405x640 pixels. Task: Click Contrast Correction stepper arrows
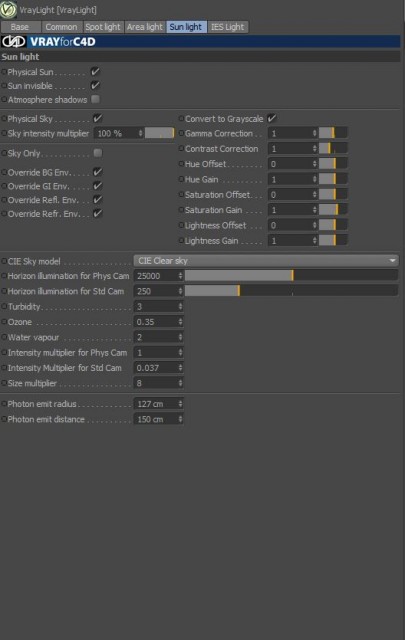click(x=314, y=149)
